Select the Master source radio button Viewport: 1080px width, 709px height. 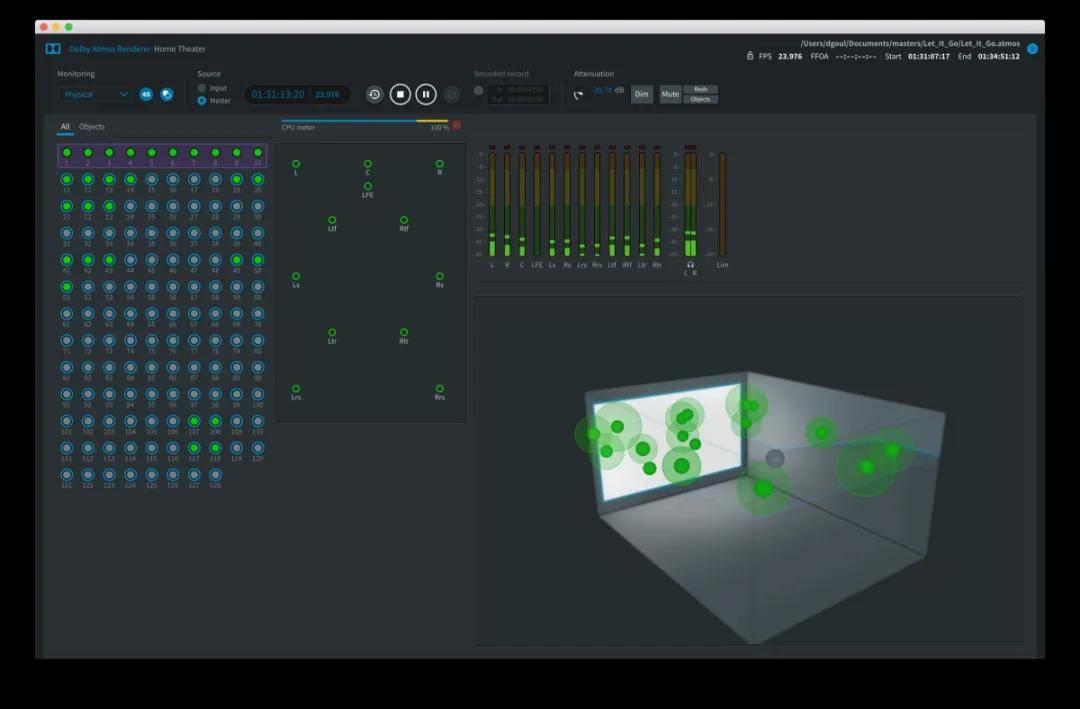202,100
